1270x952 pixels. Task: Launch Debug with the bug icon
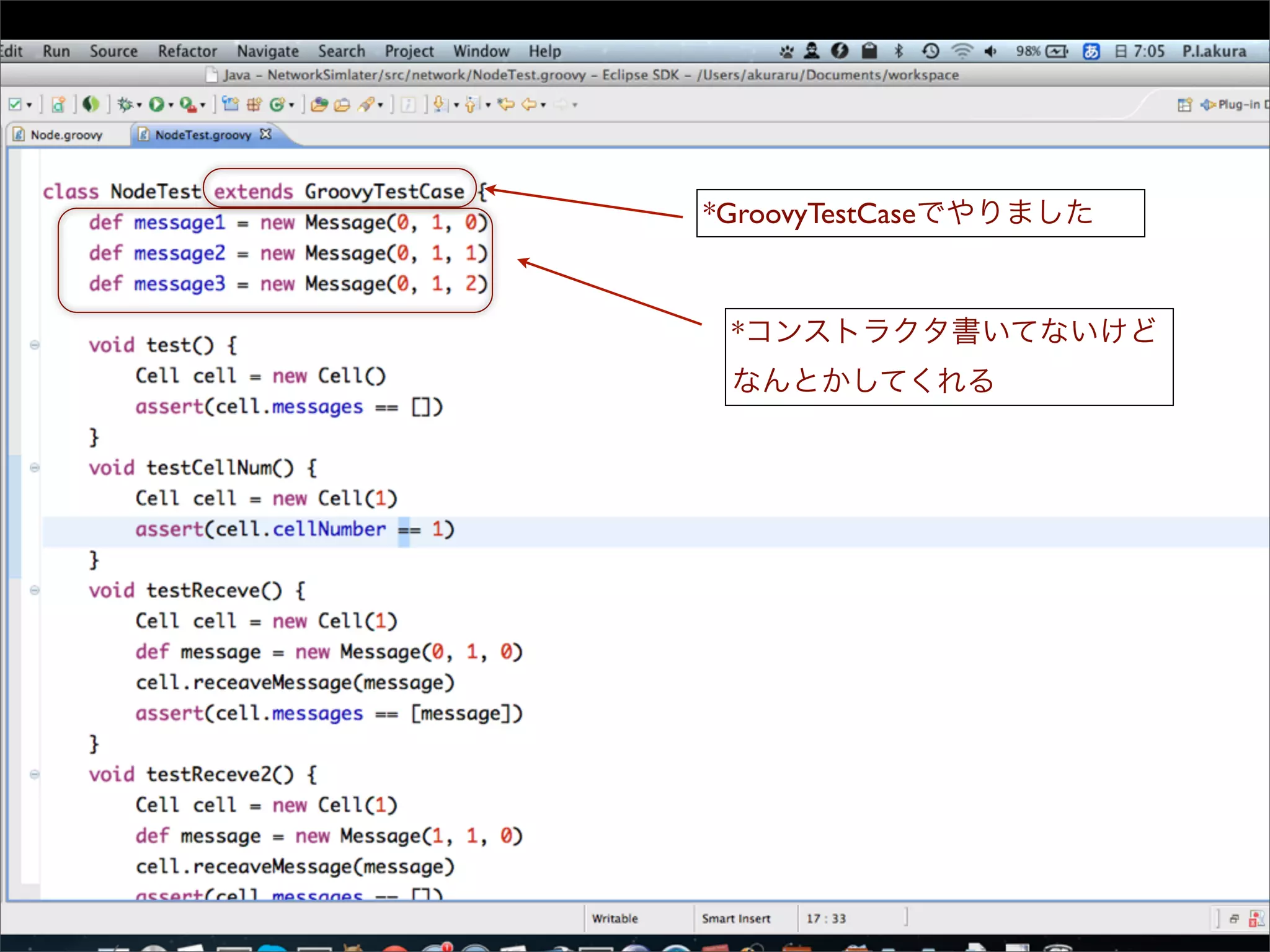tap(125, 105)
